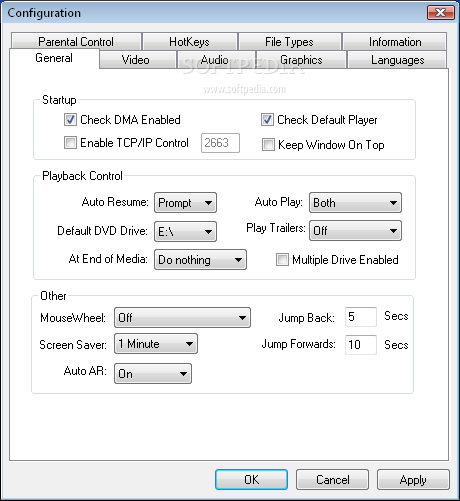Switch to Graphics tab
460x501 pixels.
coord(301,60)
